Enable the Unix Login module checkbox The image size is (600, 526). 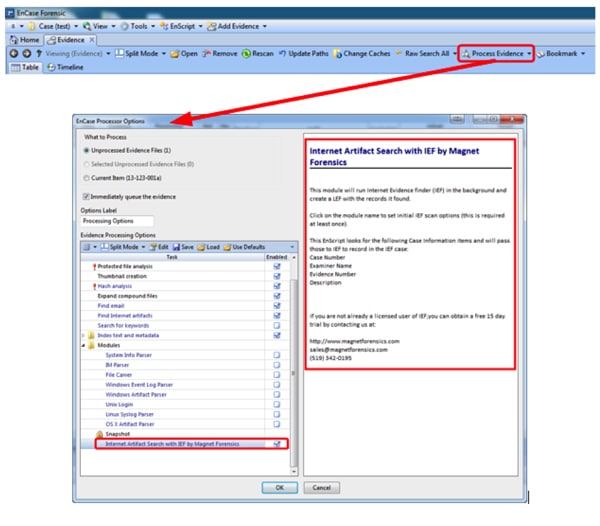[277, 404]
